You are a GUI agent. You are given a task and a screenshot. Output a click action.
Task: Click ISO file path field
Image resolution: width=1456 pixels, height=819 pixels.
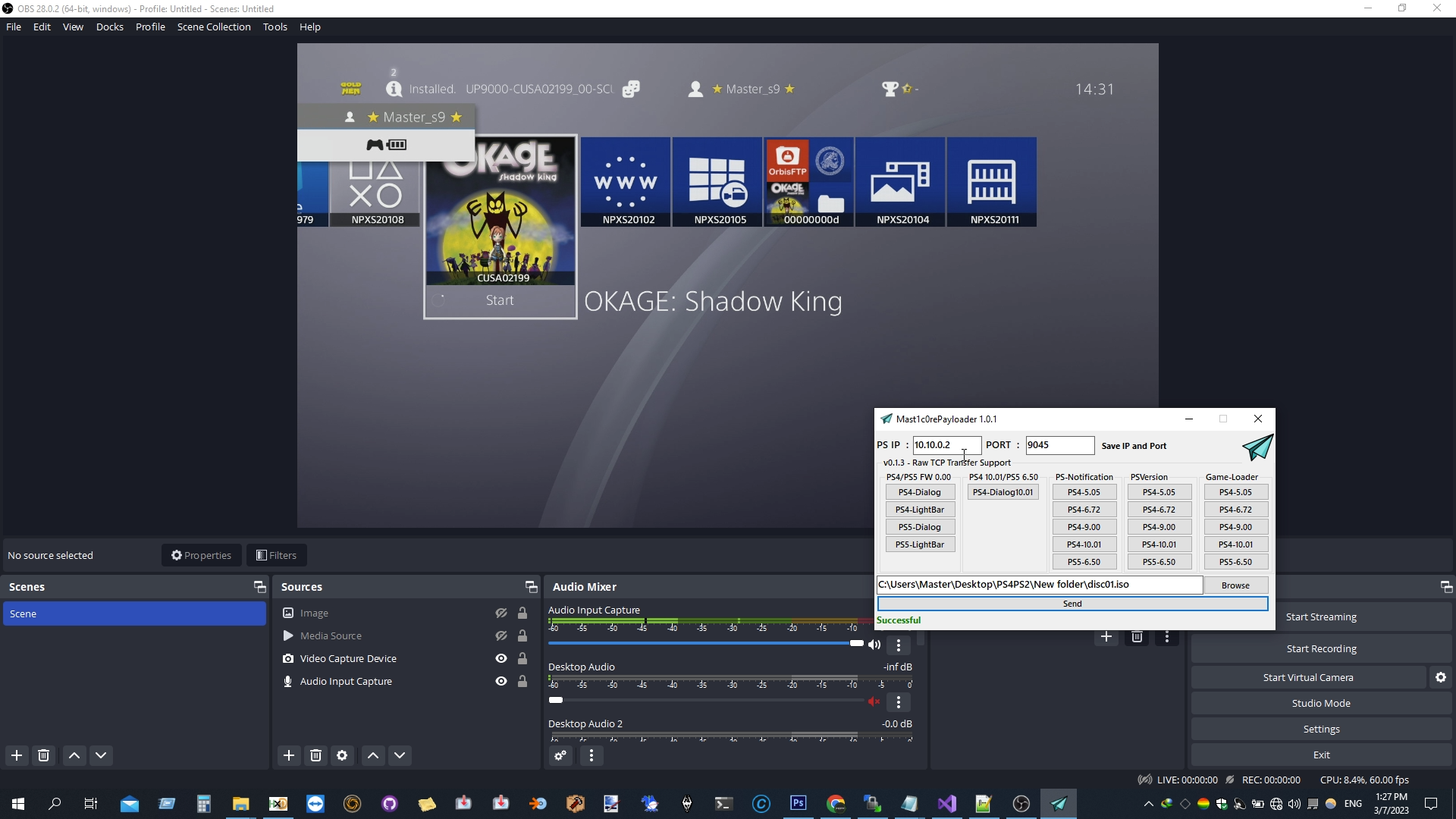coord(1040,585)
